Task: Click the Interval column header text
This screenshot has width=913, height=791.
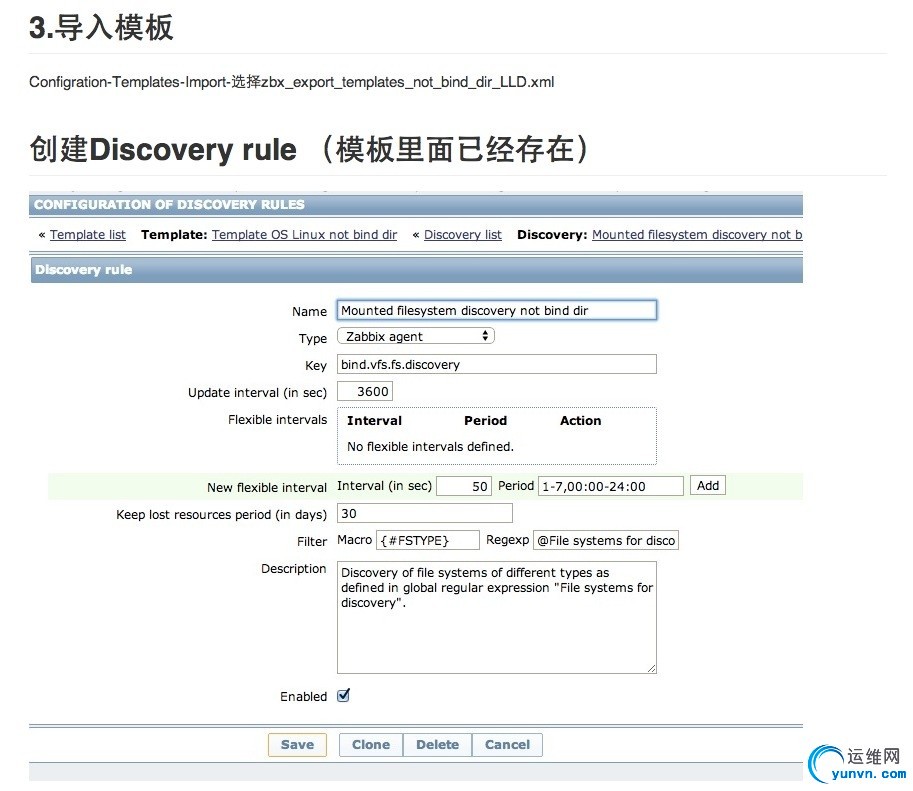Action: click(374, 421)
